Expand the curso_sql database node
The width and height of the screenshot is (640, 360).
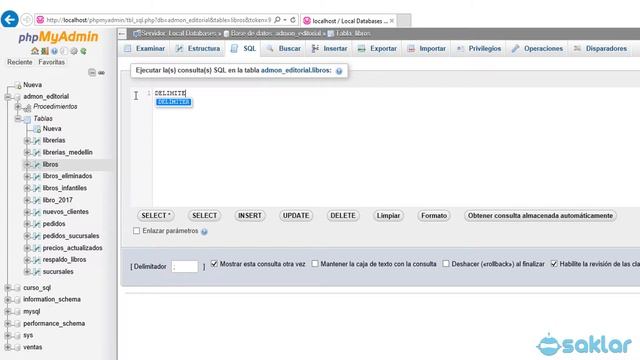(x=8, y=288)
